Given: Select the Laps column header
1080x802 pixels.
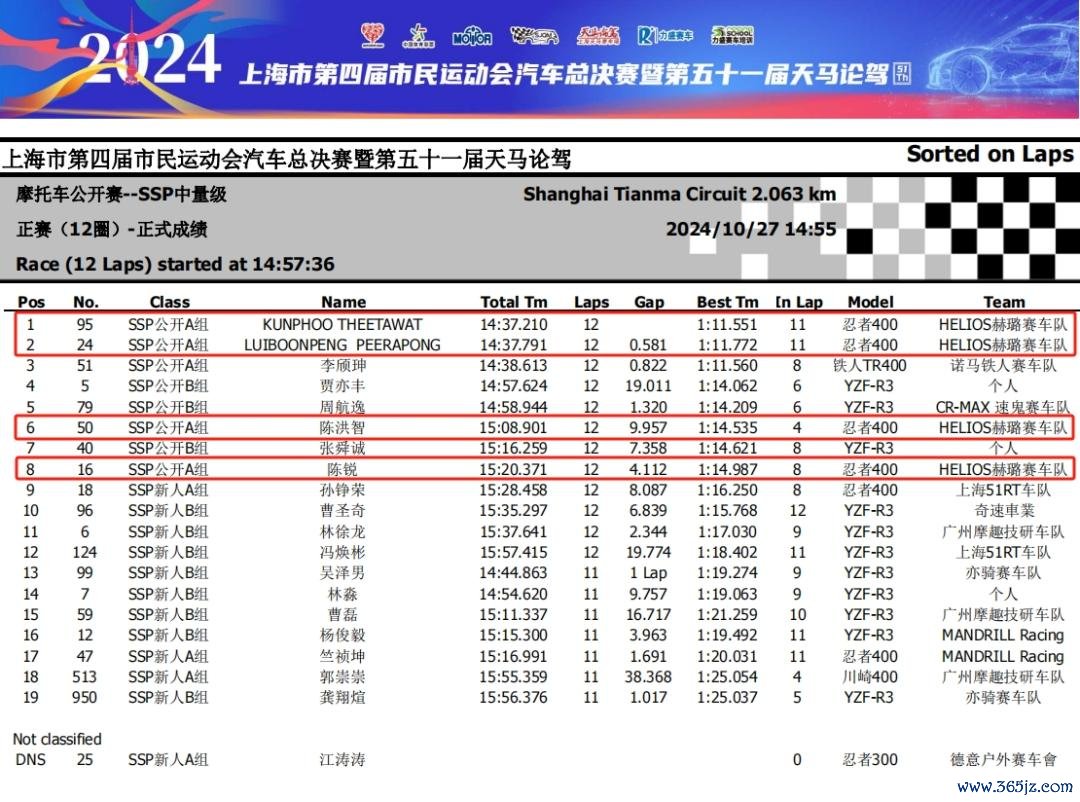Looking at the screenshot, I should pos(592,302).
